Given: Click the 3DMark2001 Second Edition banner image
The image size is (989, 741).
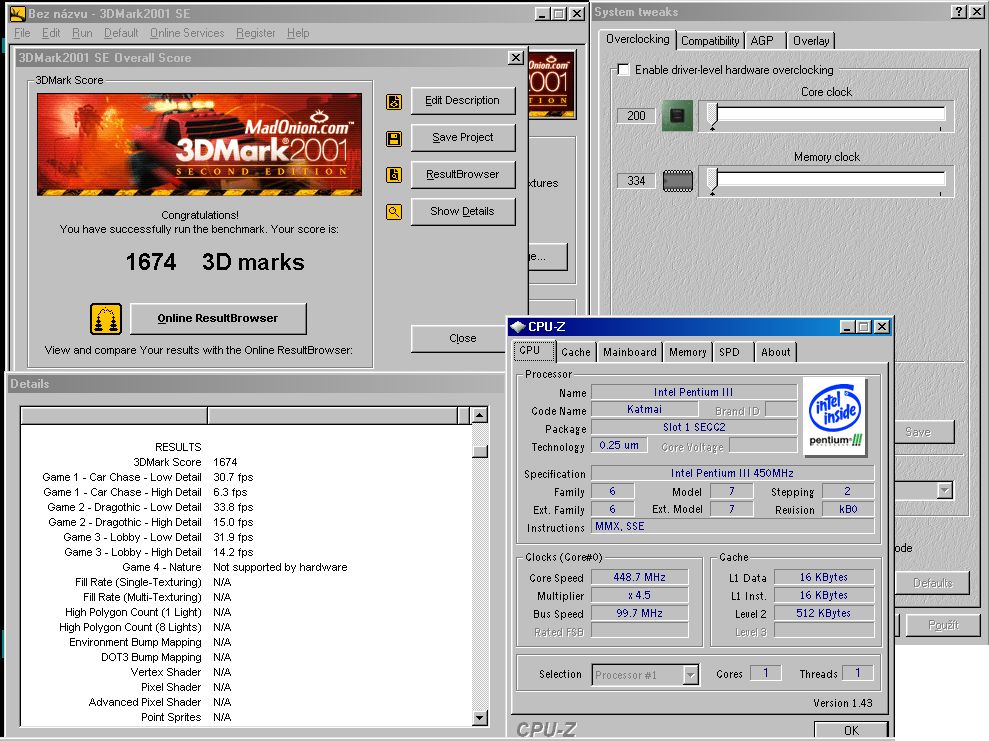Looking at the screenshot, I should [199, 144].
